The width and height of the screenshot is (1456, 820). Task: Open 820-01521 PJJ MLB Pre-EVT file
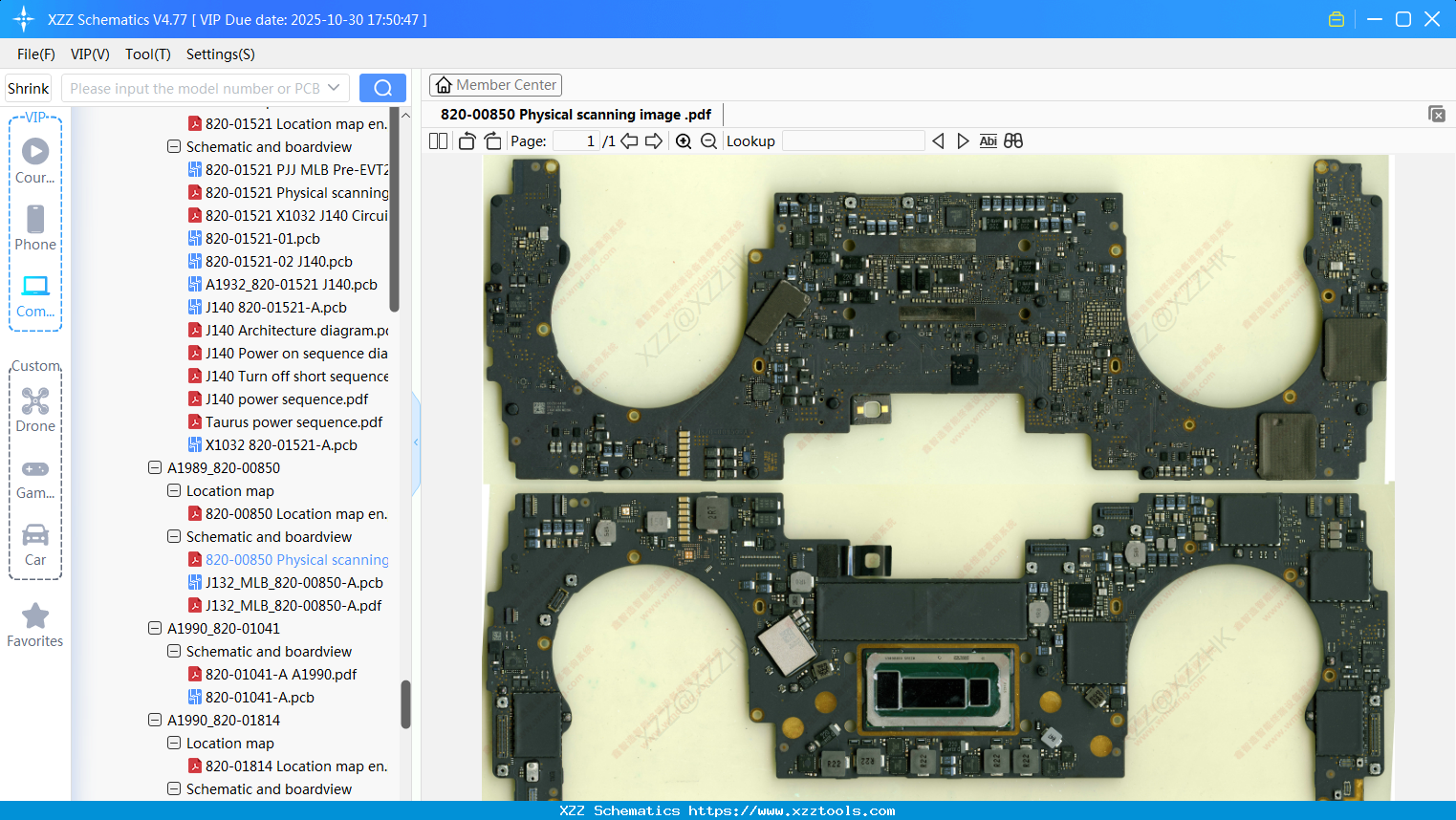point(288,170)
